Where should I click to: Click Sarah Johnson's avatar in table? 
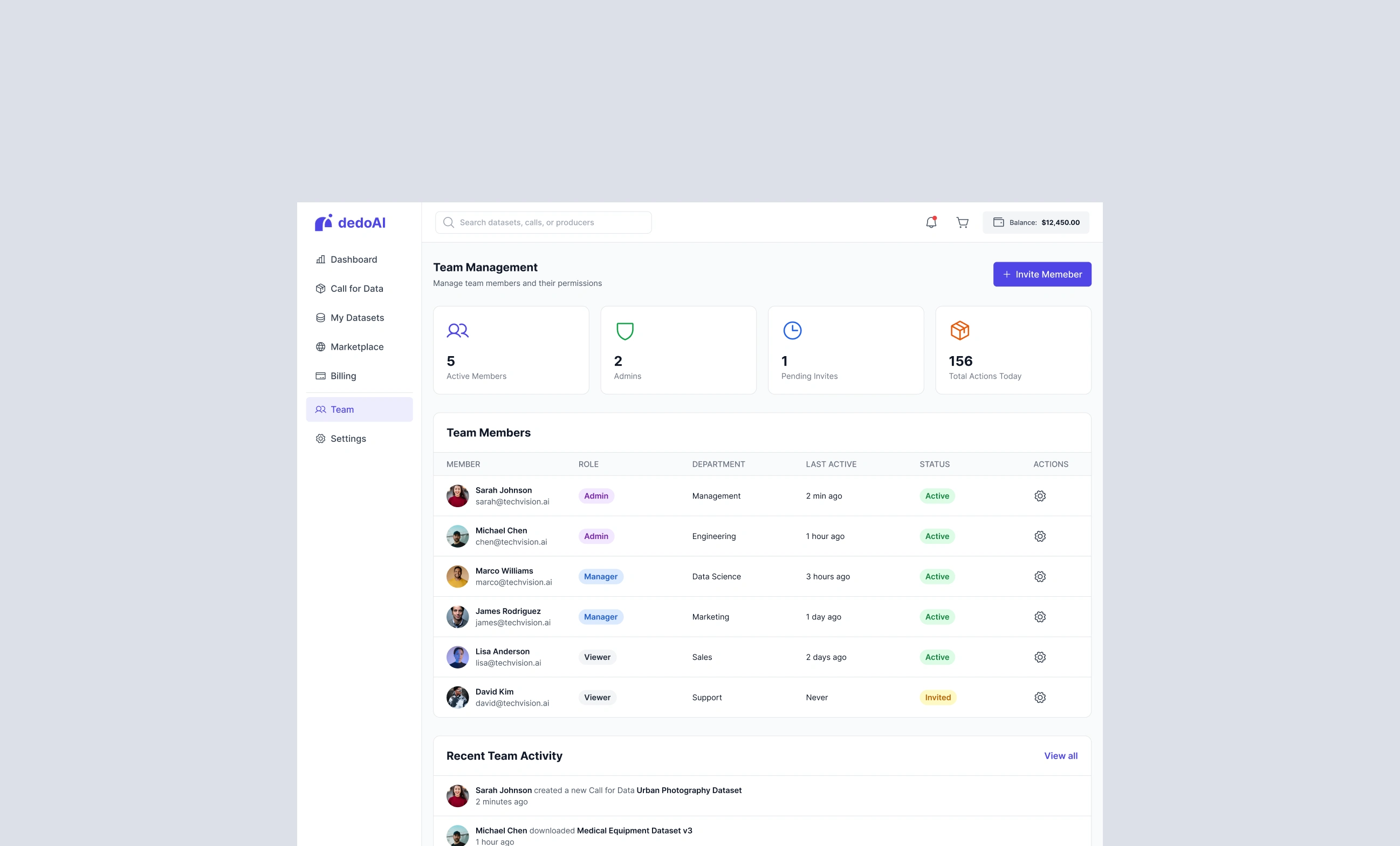[457, 496]
